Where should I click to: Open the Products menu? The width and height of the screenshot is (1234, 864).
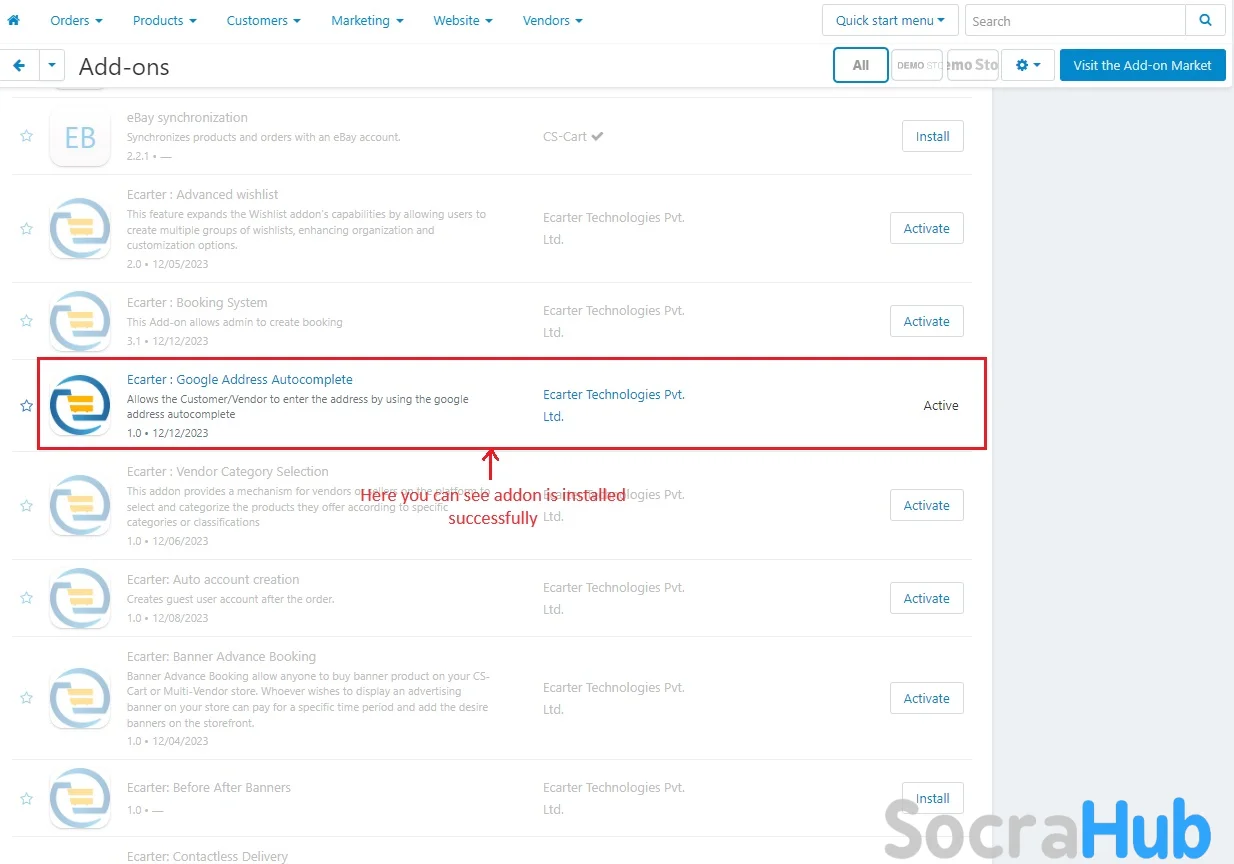[x=165, y=20]
